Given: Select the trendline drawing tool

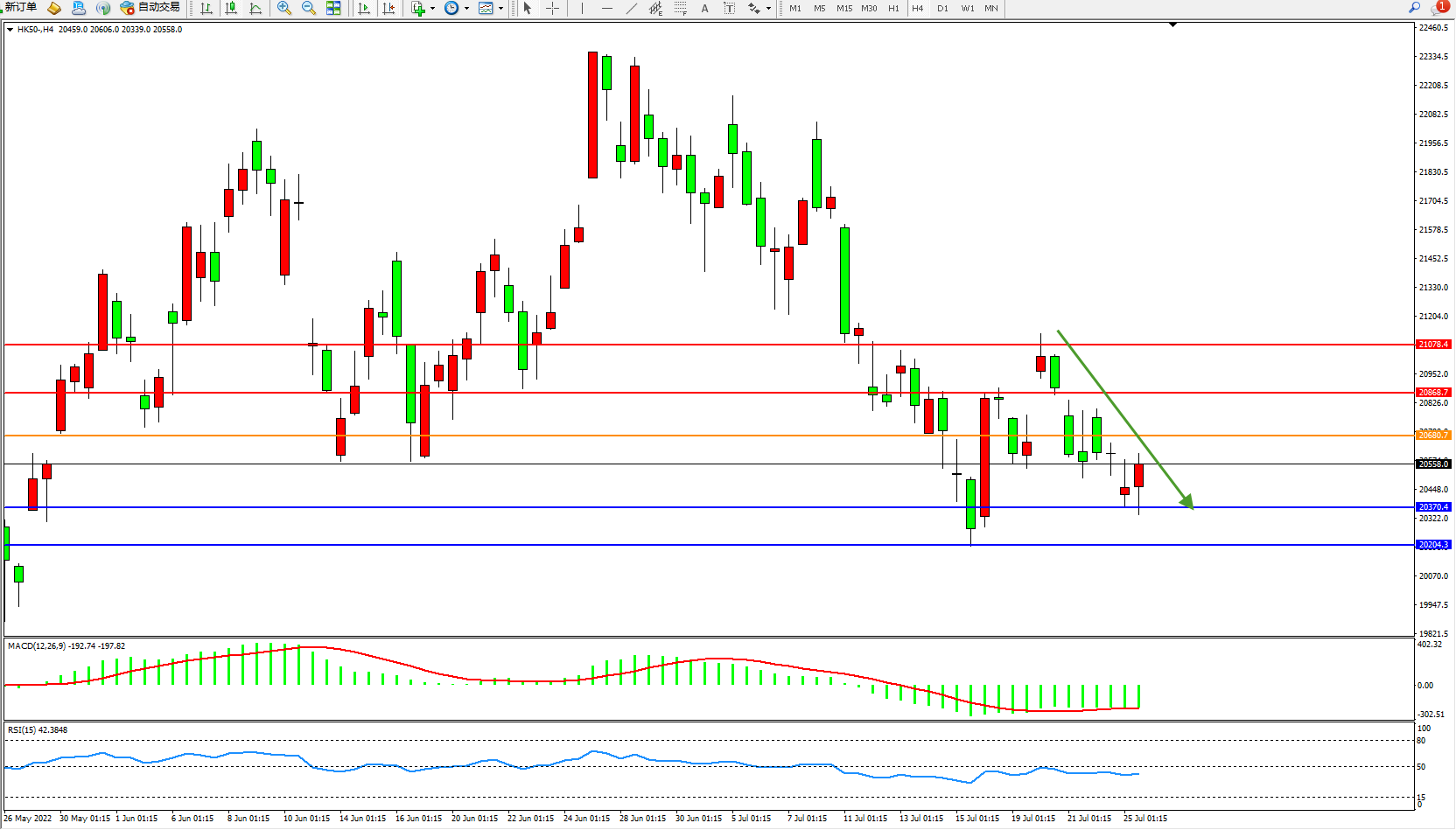Looking at the screenshot, I should tap(632, 8).
